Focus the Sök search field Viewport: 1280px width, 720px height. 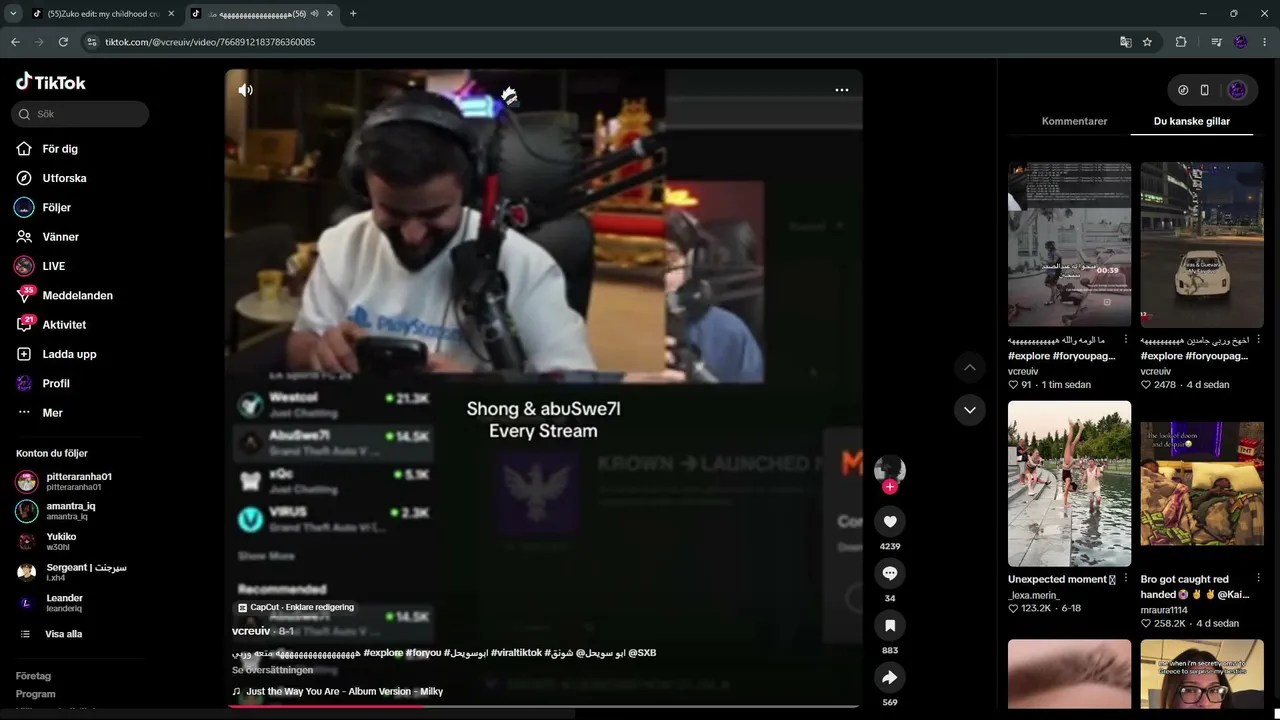80,114
